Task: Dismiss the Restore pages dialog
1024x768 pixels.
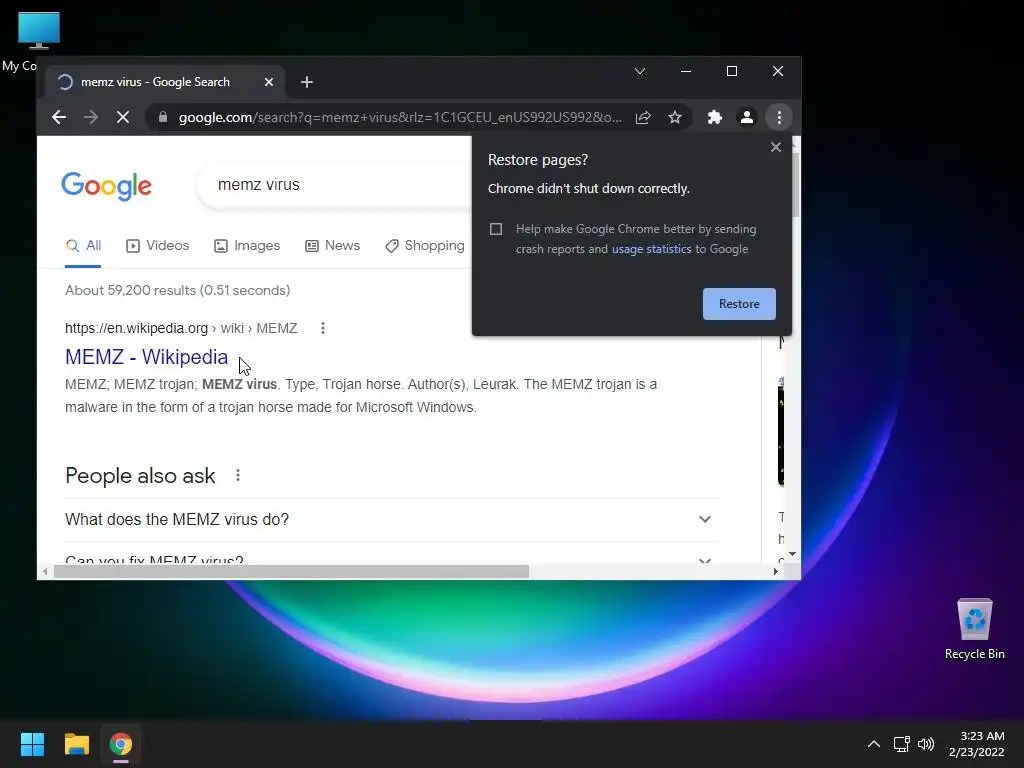Action: tap(776, 147)
